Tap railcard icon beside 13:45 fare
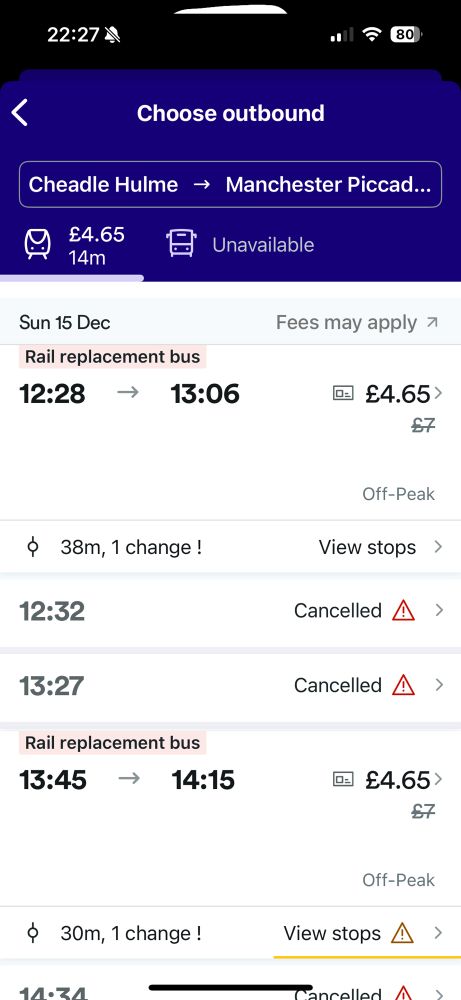Image resolution: width=461 pixels, height=1000 pixels. click(343, 779)
